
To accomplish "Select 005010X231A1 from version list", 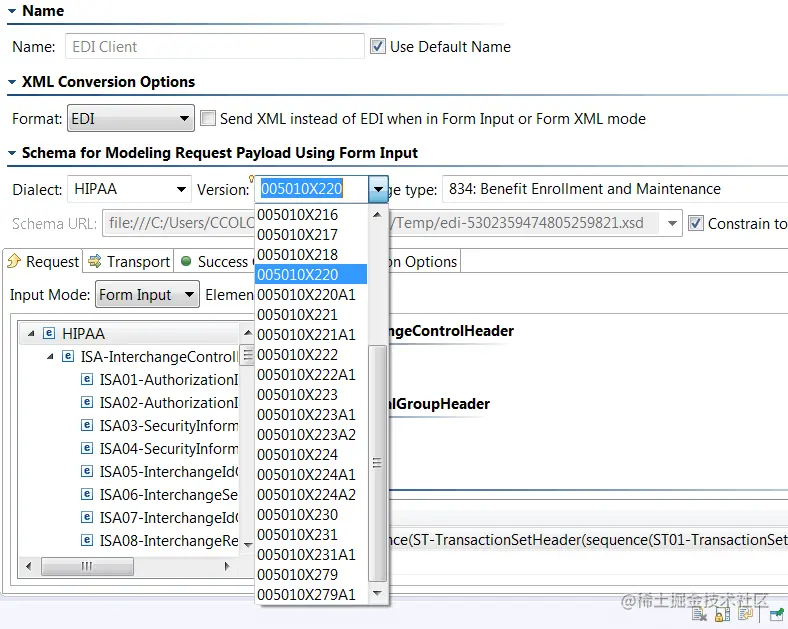I will click(x=311, y=555).
